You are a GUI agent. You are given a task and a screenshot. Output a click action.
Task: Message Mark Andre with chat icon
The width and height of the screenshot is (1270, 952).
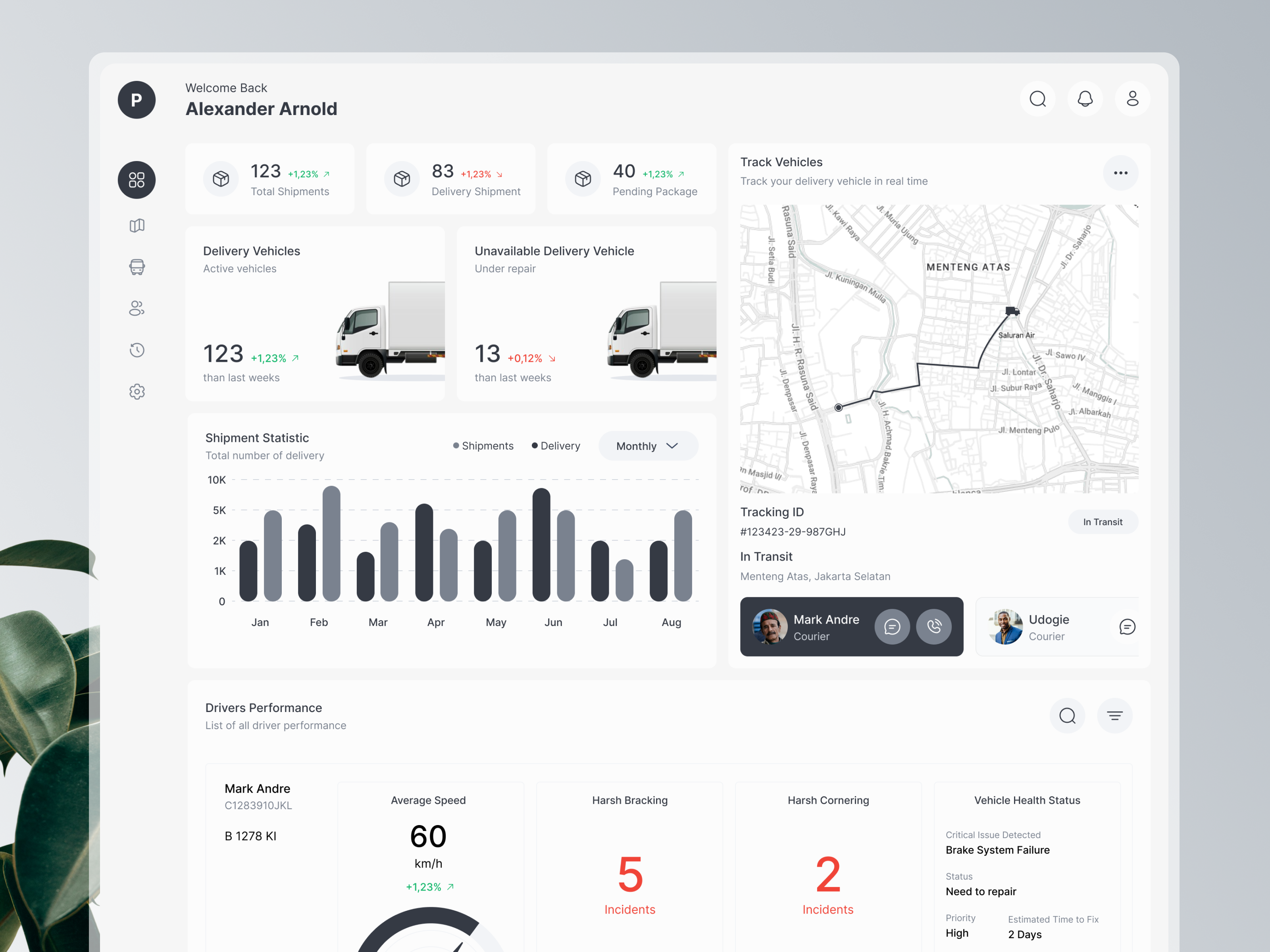pos(892,627)
